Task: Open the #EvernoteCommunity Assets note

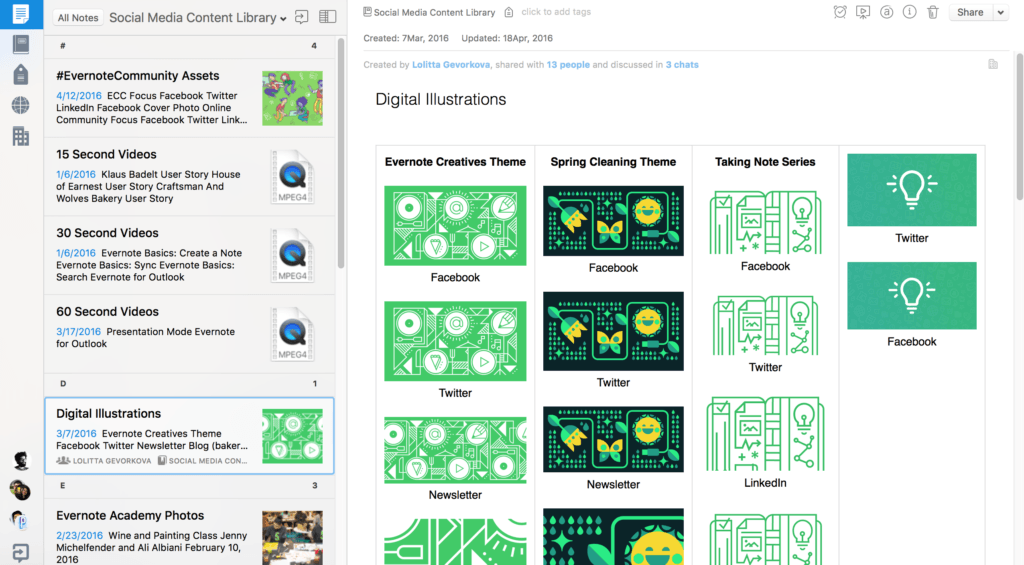Action: pyautogui.click(x=189, y=97)
